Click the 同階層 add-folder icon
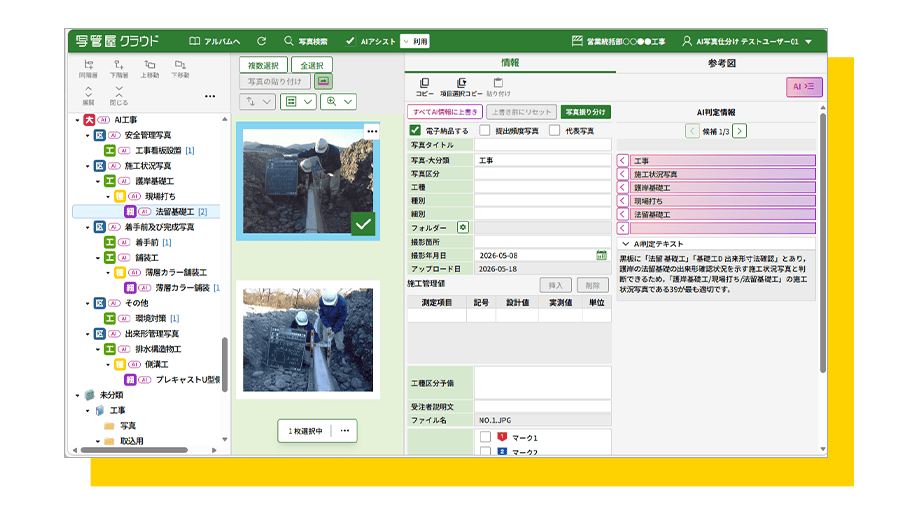Viewport: 916px width, 515px height. click(x=88, y=65)
